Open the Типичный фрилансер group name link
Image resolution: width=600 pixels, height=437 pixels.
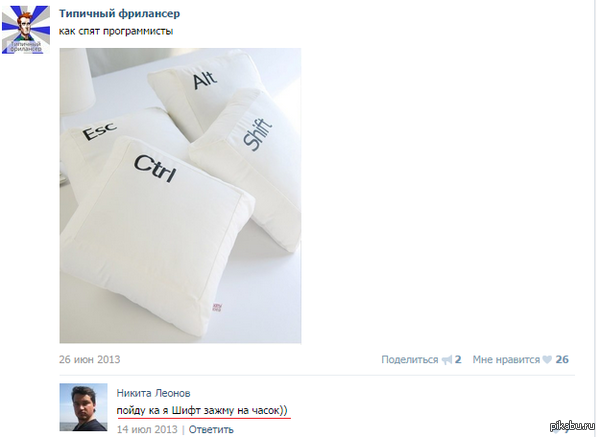click(119, 14)
